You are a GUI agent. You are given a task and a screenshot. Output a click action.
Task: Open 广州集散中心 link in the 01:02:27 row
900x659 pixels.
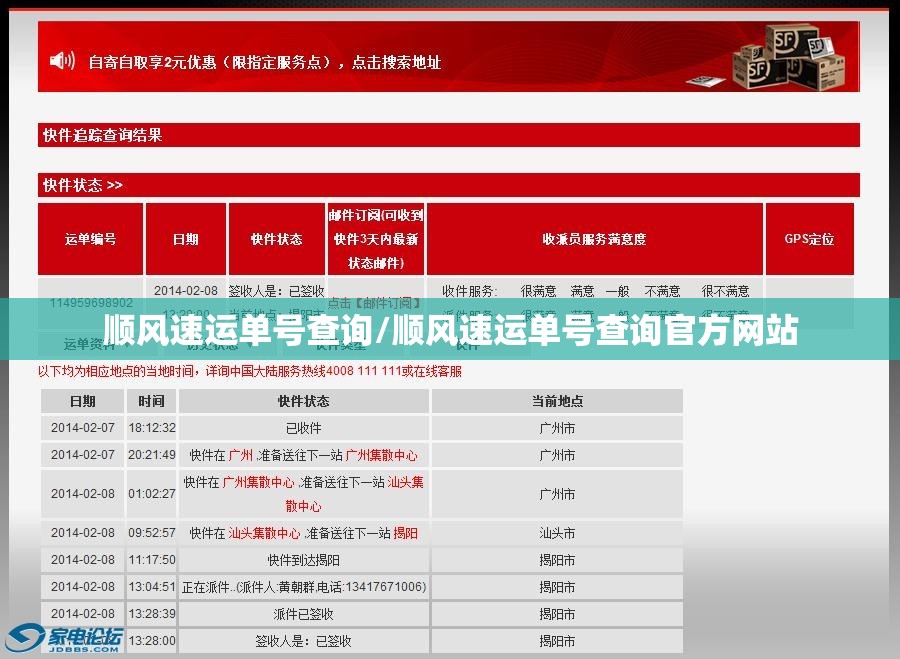[x=258, y=482]
